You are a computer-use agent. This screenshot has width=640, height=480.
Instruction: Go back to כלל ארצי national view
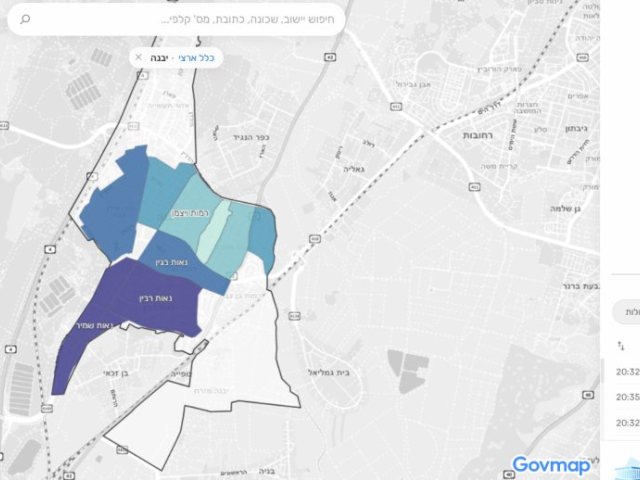coord(196,58)
